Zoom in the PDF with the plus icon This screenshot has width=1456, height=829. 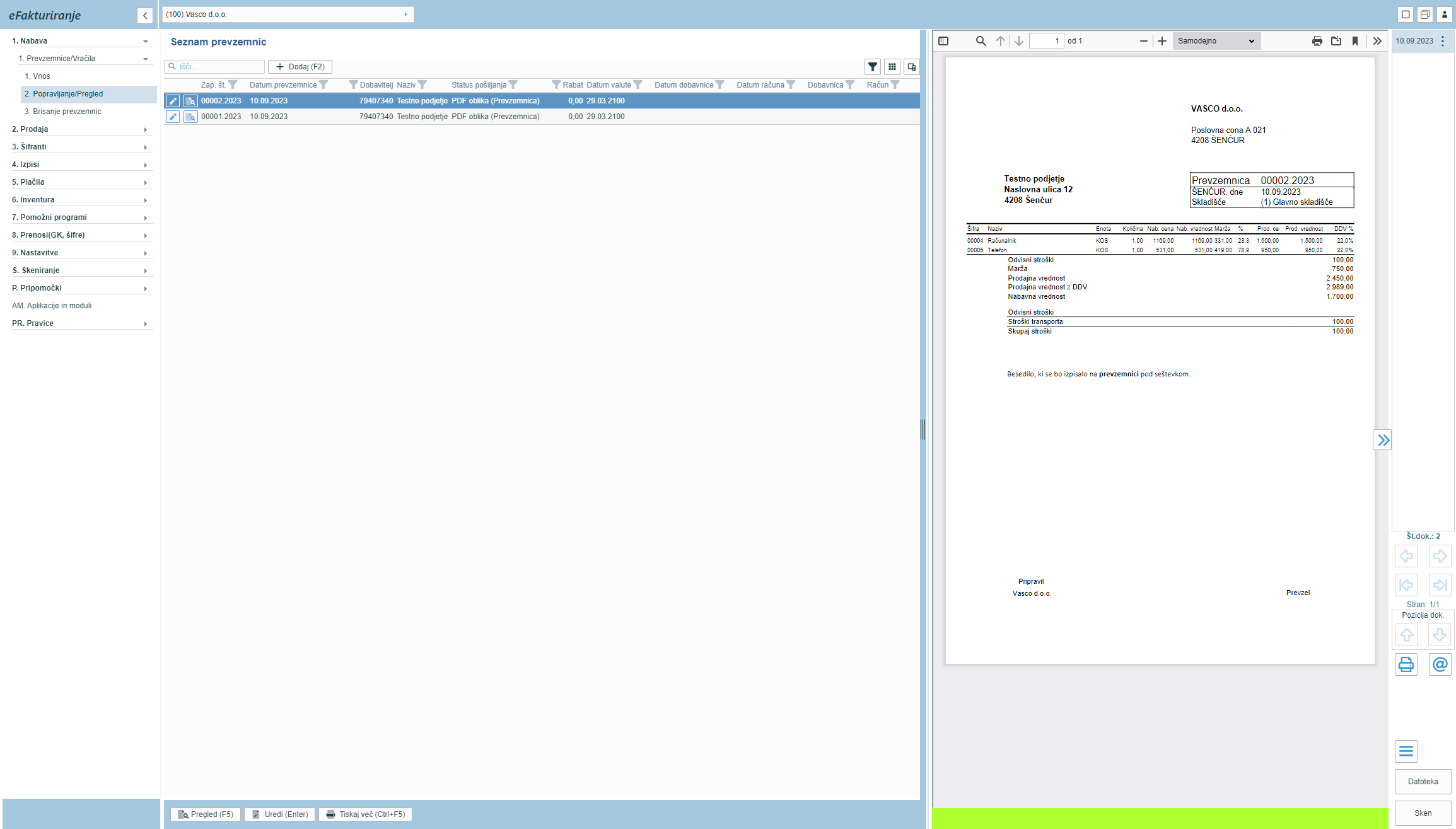pyautogui.click(x=1162, y=41)
